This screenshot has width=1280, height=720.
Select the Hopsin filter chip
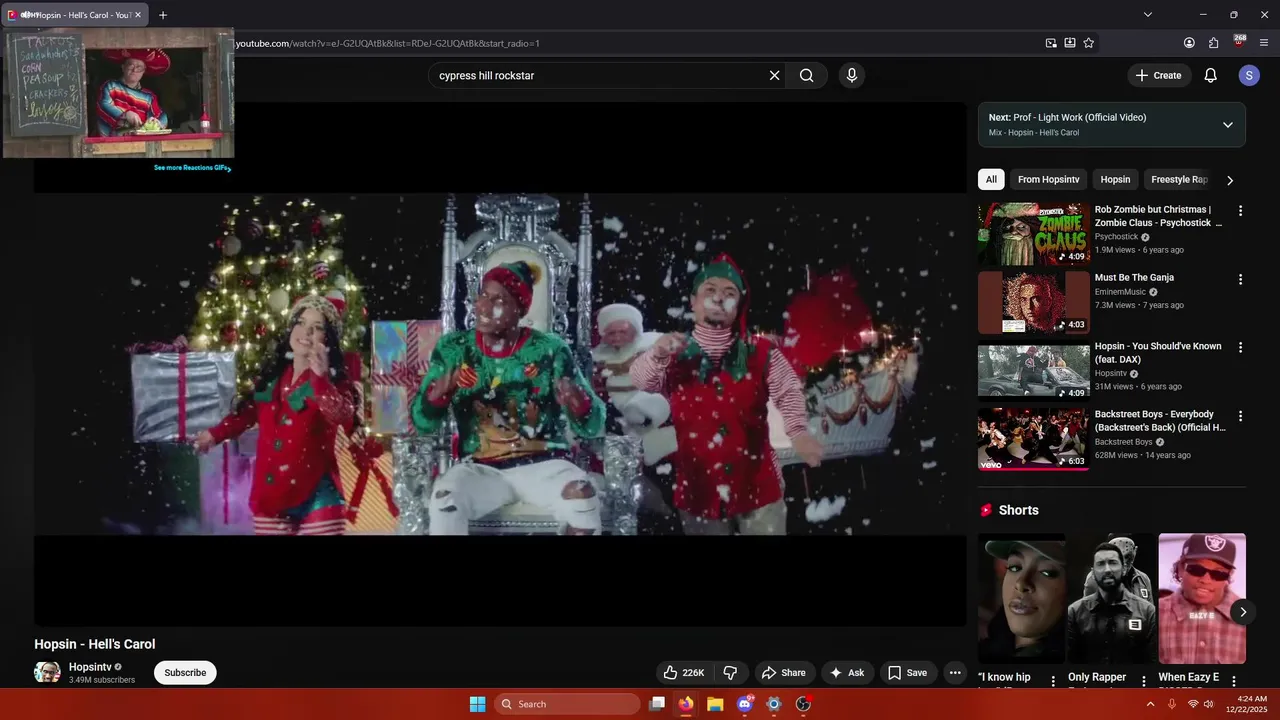point(1115,180)
